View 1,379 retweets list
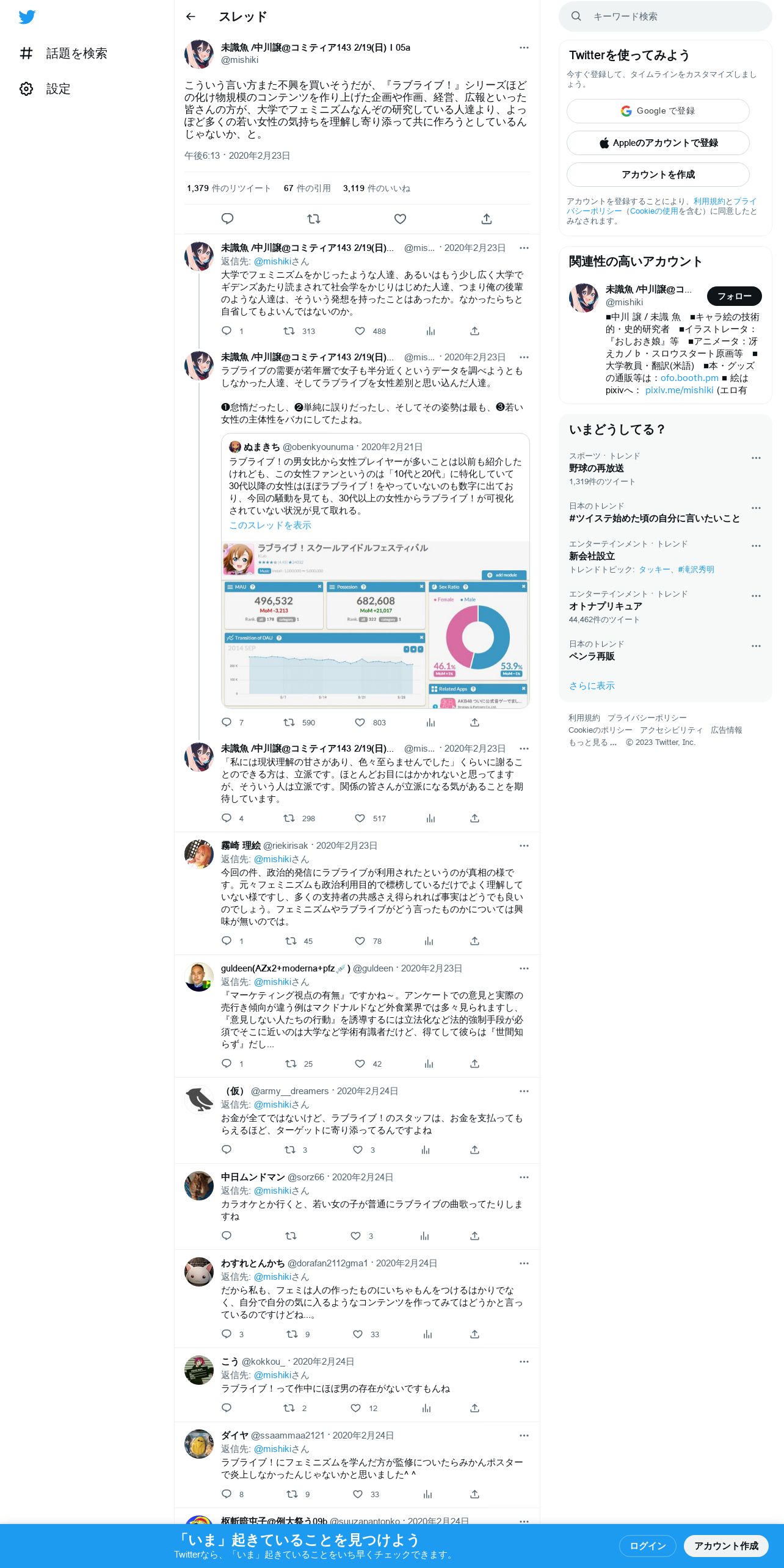The height and width of the screenshot is (1568, 784). click(229, 188)
